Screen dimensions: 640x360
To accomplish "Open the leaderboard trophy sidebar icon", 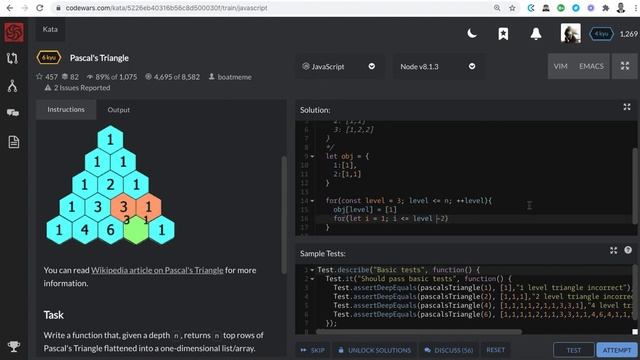I will point(13,347).
